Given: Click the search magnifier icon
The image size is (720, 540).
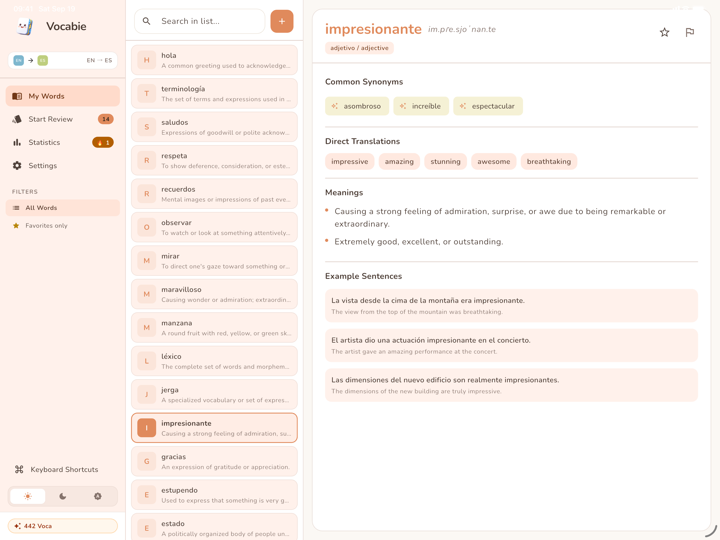Looking at the screenshot, I should pyautogui.click(x=146, y=21).
